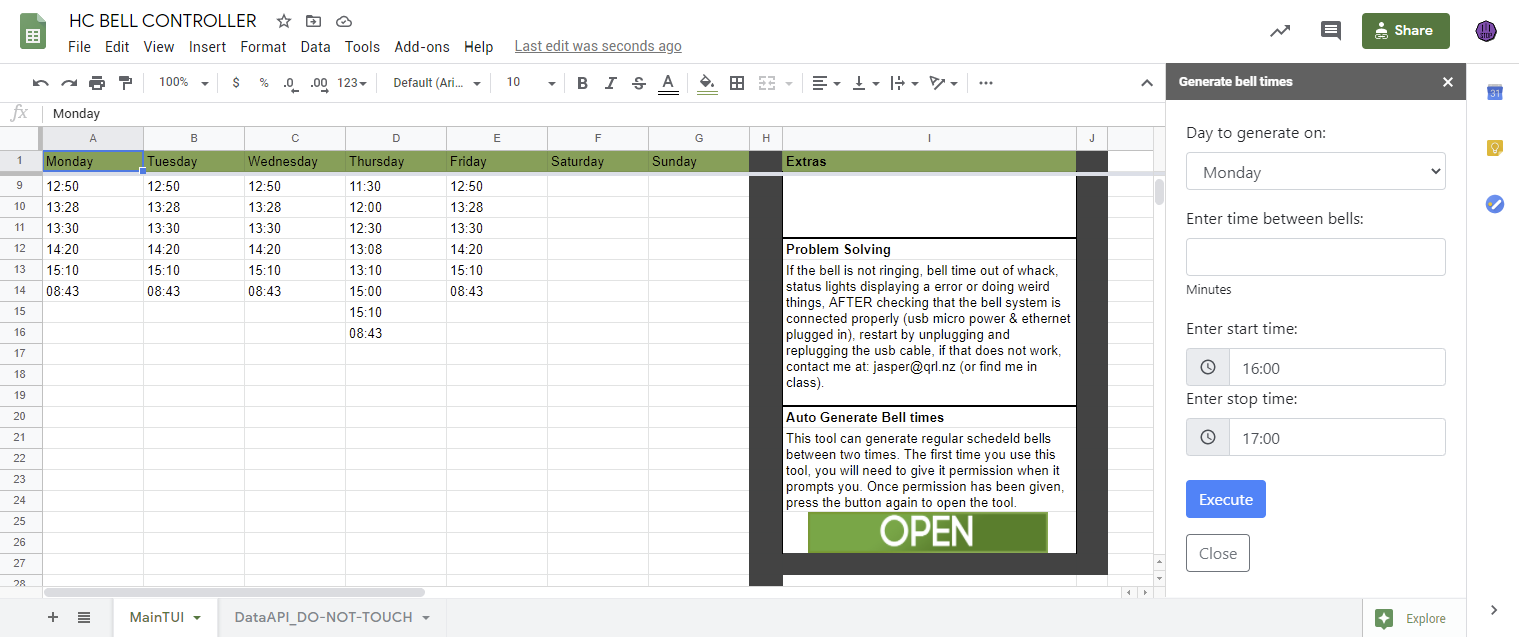Toggle strikethrough formatting

(639, 83)
